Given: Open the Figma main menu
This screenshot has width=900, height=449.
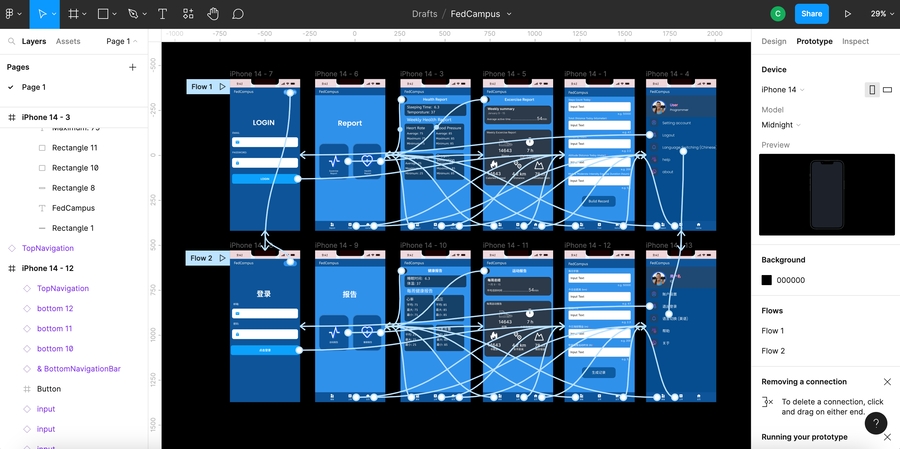Looking at the screenshot, I should [12, 14].
